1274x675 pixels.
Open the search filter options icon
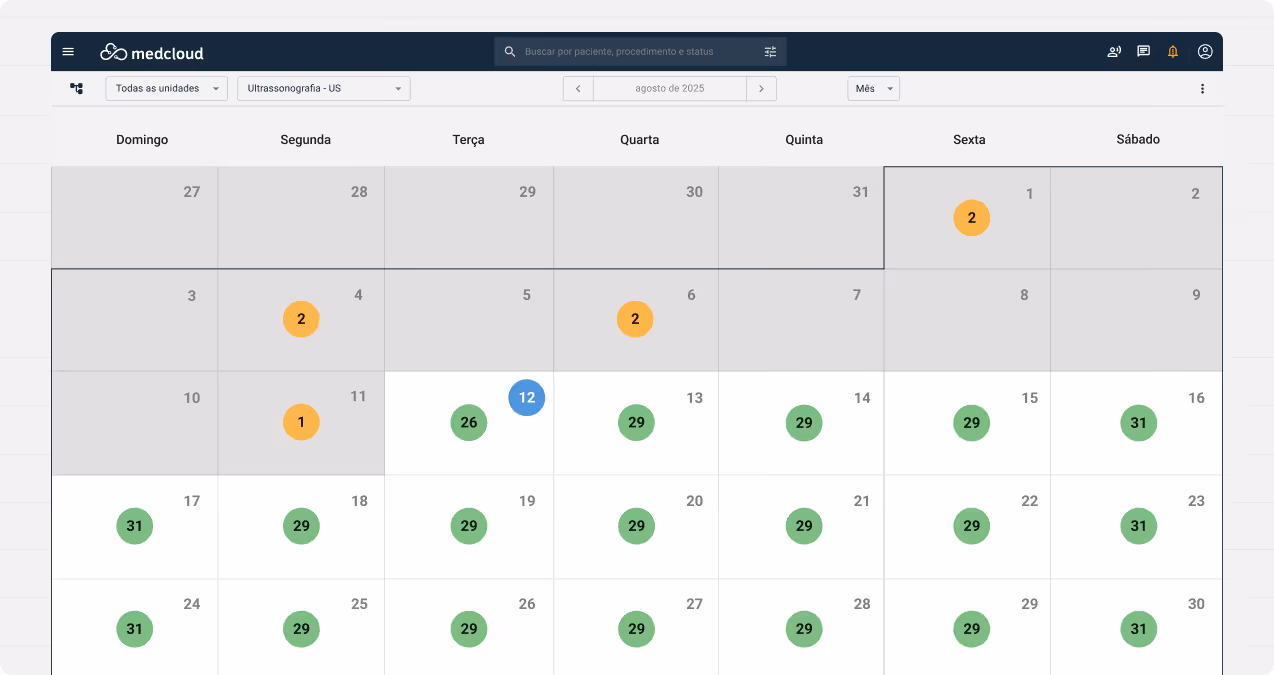pos(770,51)
